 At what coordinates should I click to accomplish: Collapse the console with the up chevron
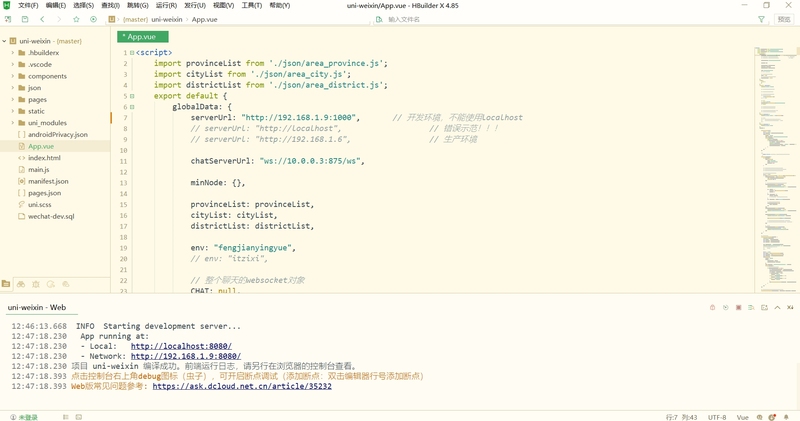[777, 307]
